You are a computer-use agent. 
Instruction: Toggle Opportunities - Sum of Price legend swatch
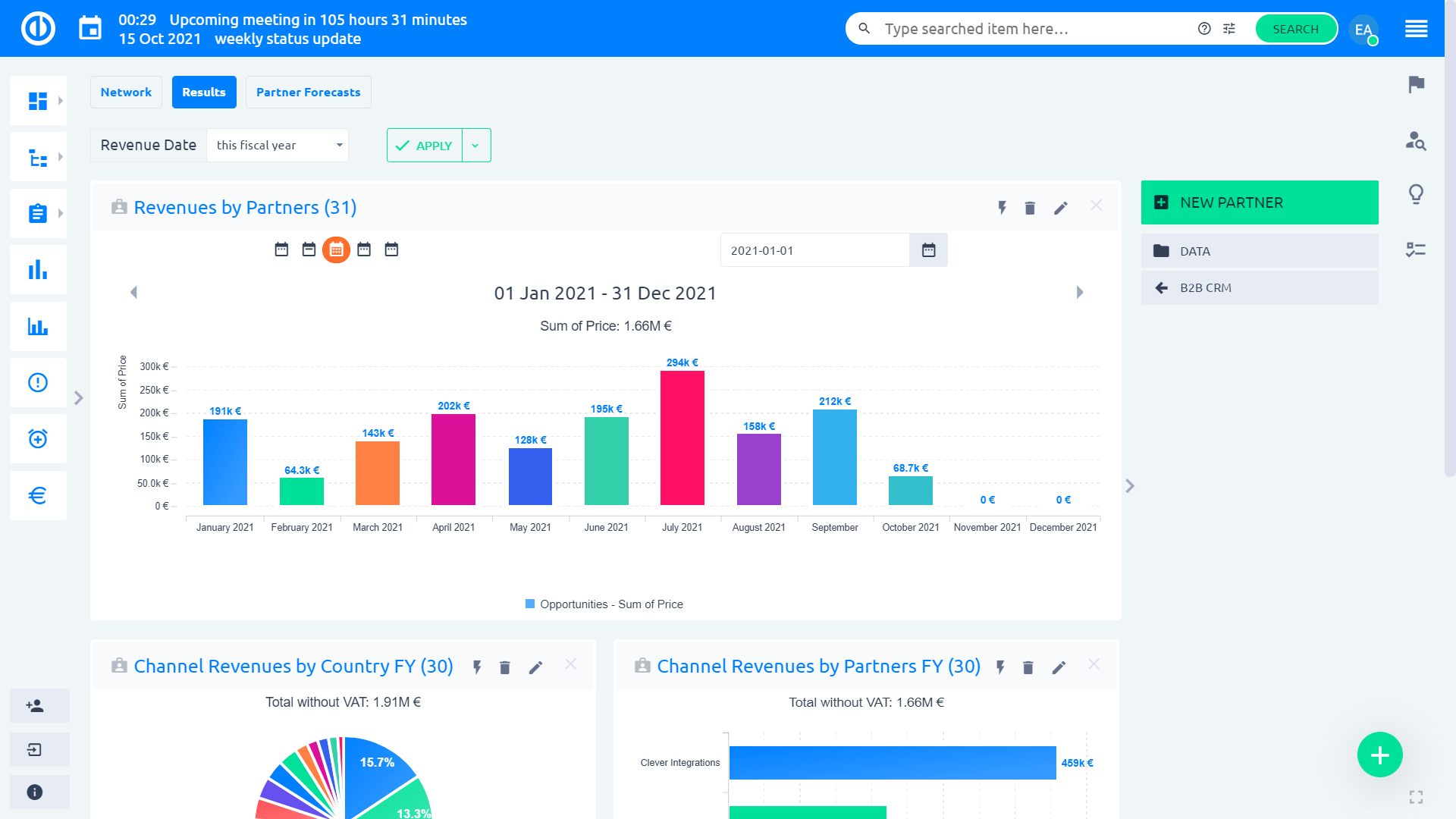pos(530,604)
